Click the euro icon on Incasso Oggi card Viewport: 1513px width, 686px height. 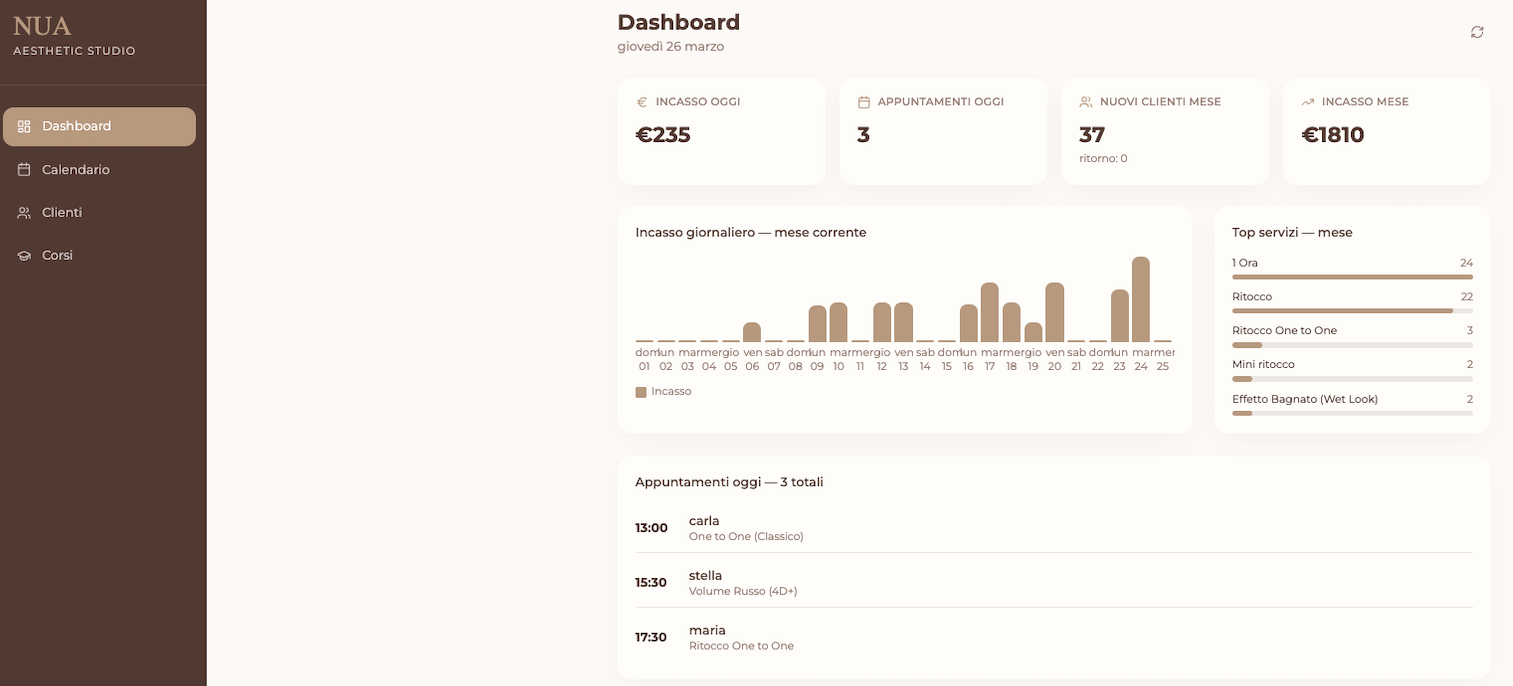click(640, 101)
